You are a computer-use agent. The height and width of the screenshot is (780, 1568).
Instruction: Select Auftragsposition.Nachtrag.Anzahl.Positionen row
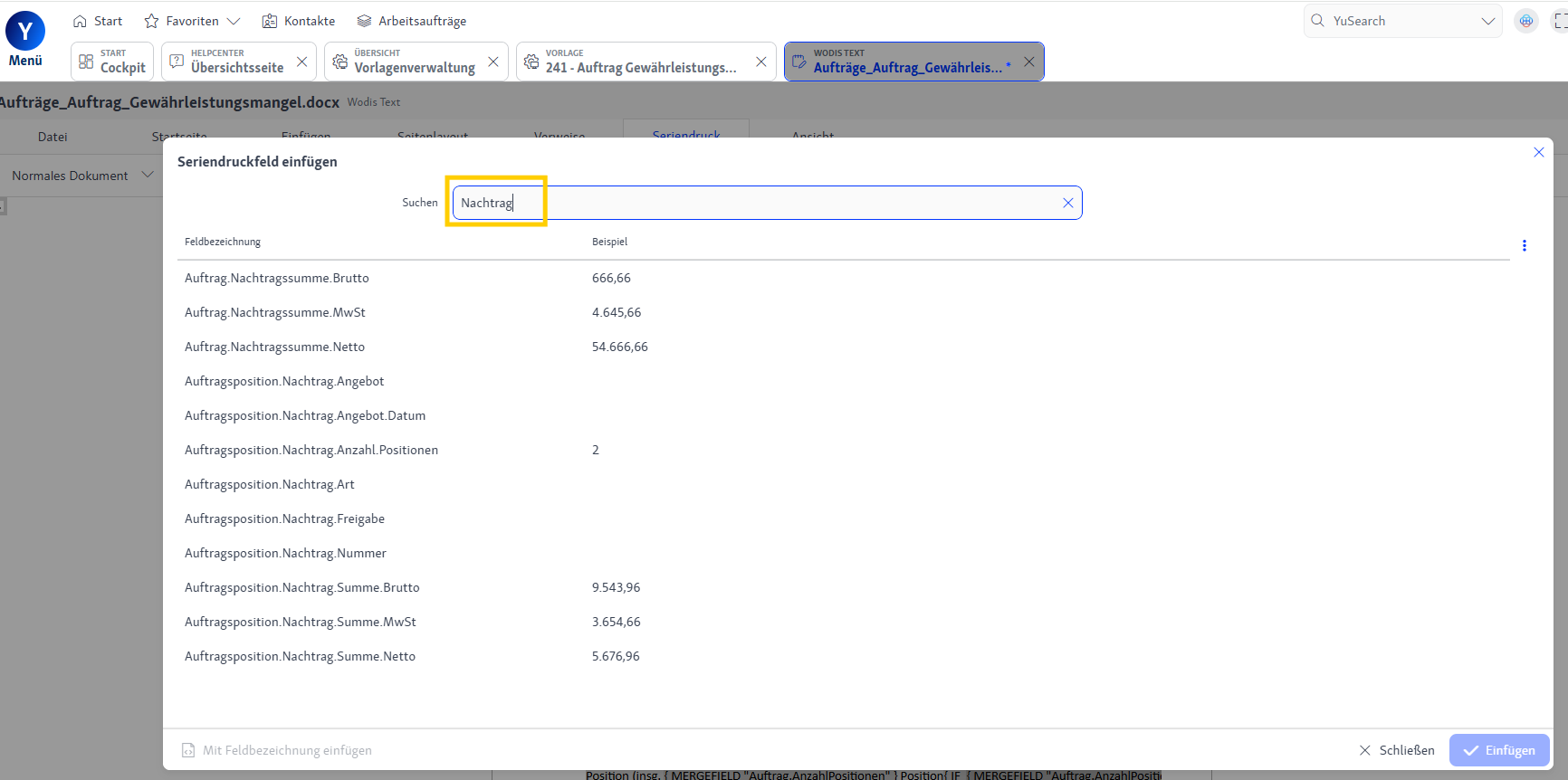tap(844, 450)
